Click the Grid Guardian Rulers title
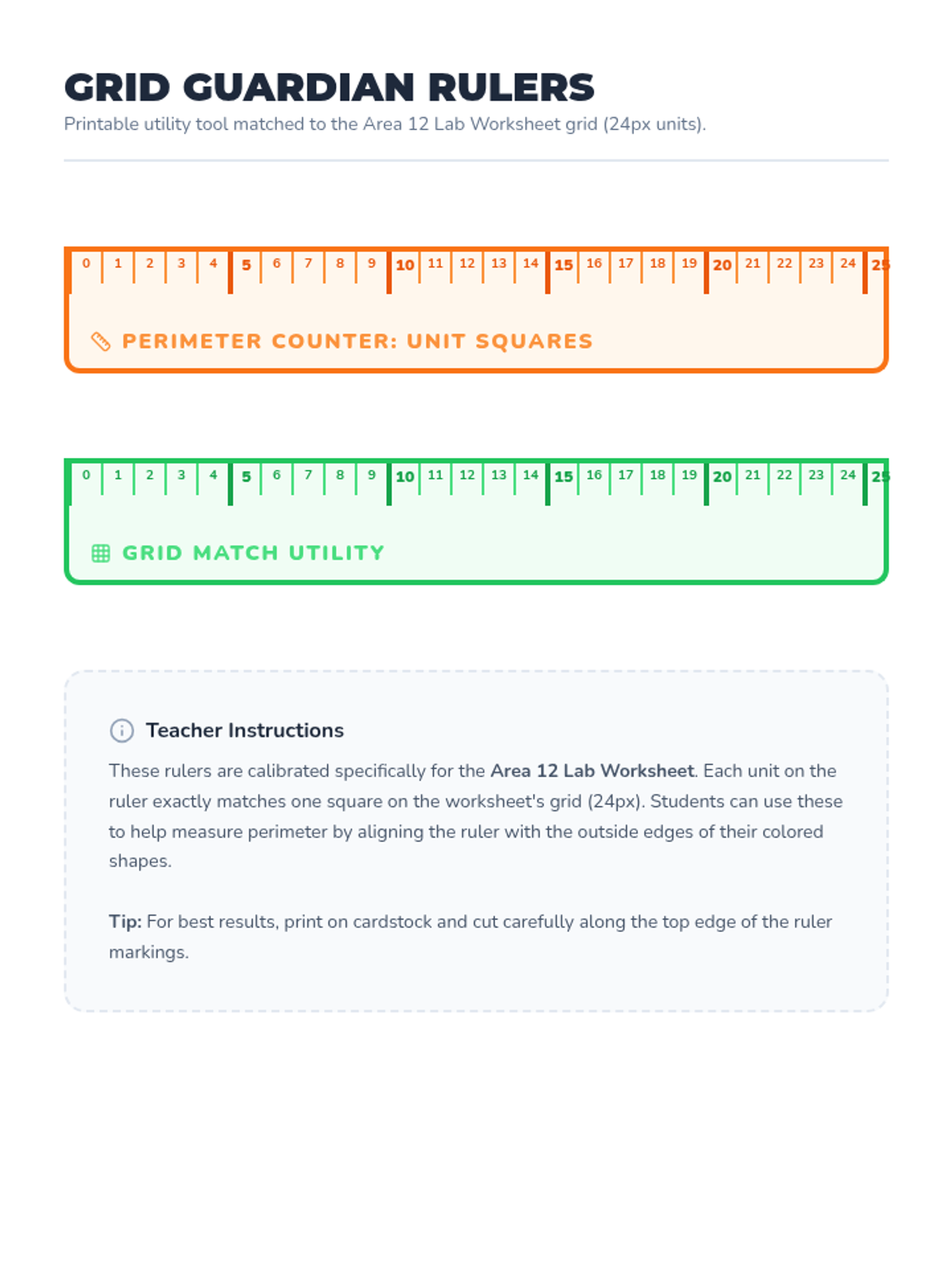 click(329, 87)
